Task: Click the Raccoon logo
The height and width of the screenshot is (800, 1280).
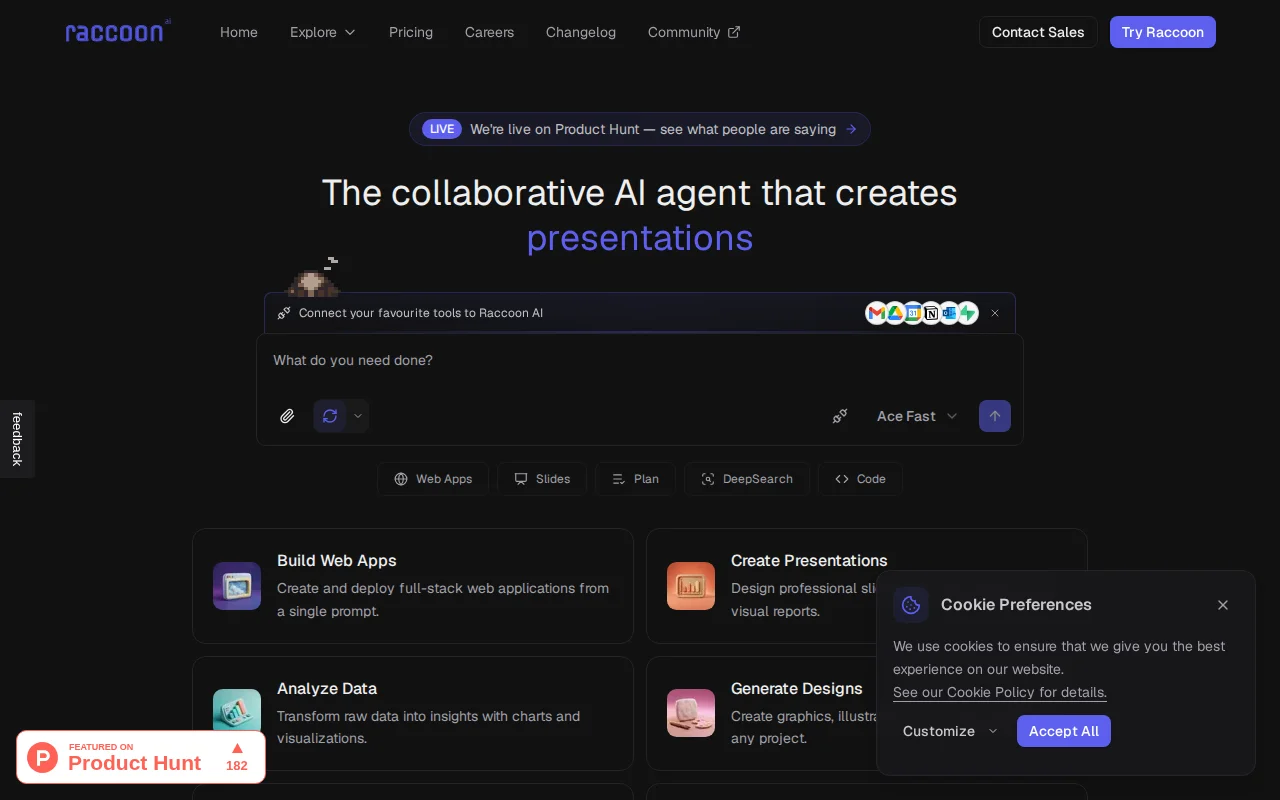Action: click(x=118, y=32)
